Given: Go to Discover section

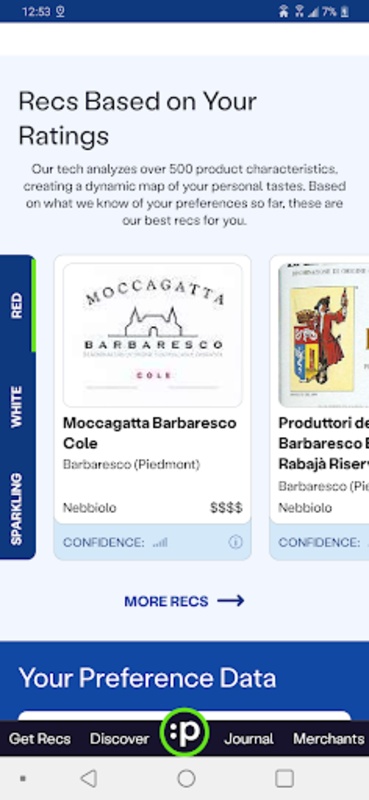Looking at the screenshot, I should click(119, 738).
